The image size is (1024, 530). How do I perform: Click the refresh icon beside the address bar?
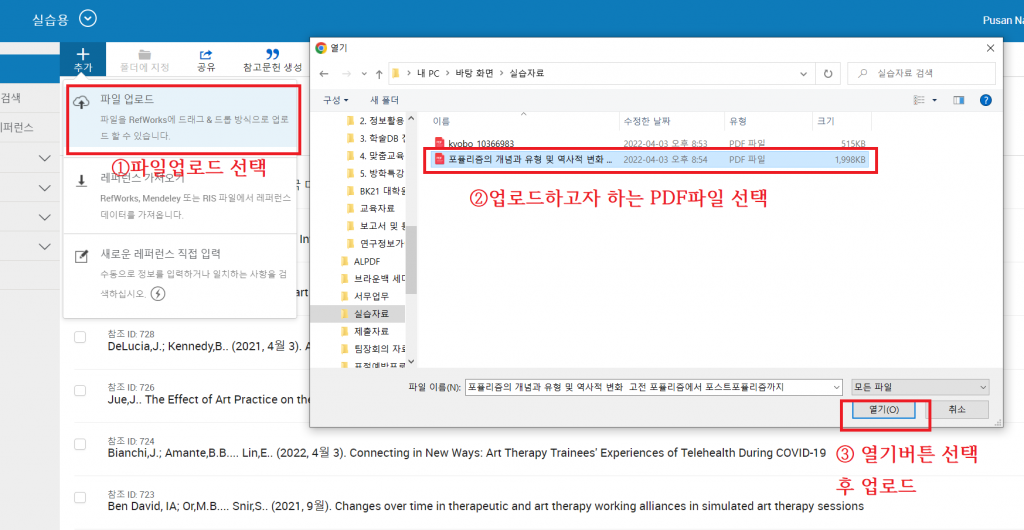[826, 73]
